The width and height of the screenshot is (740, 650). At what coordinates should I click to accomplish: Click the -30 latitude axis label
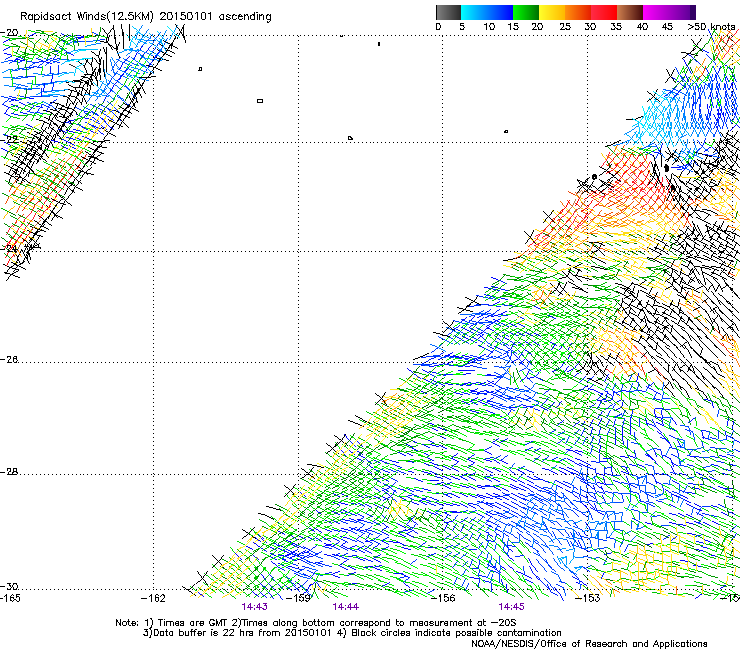[x=9, y=587]
